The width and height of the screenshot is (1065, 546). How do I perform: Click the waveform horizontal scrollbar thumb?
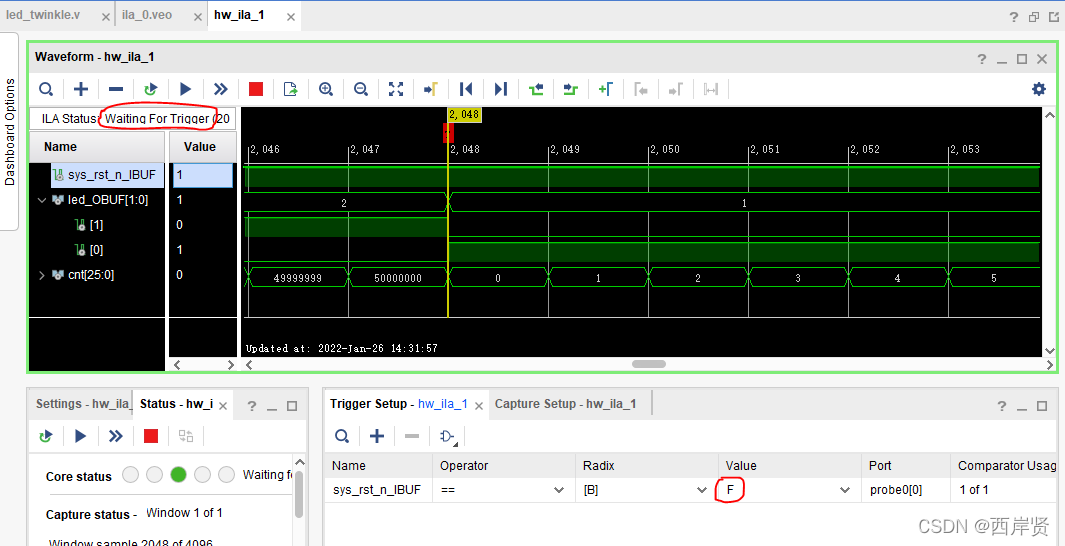tap(649, 364)
